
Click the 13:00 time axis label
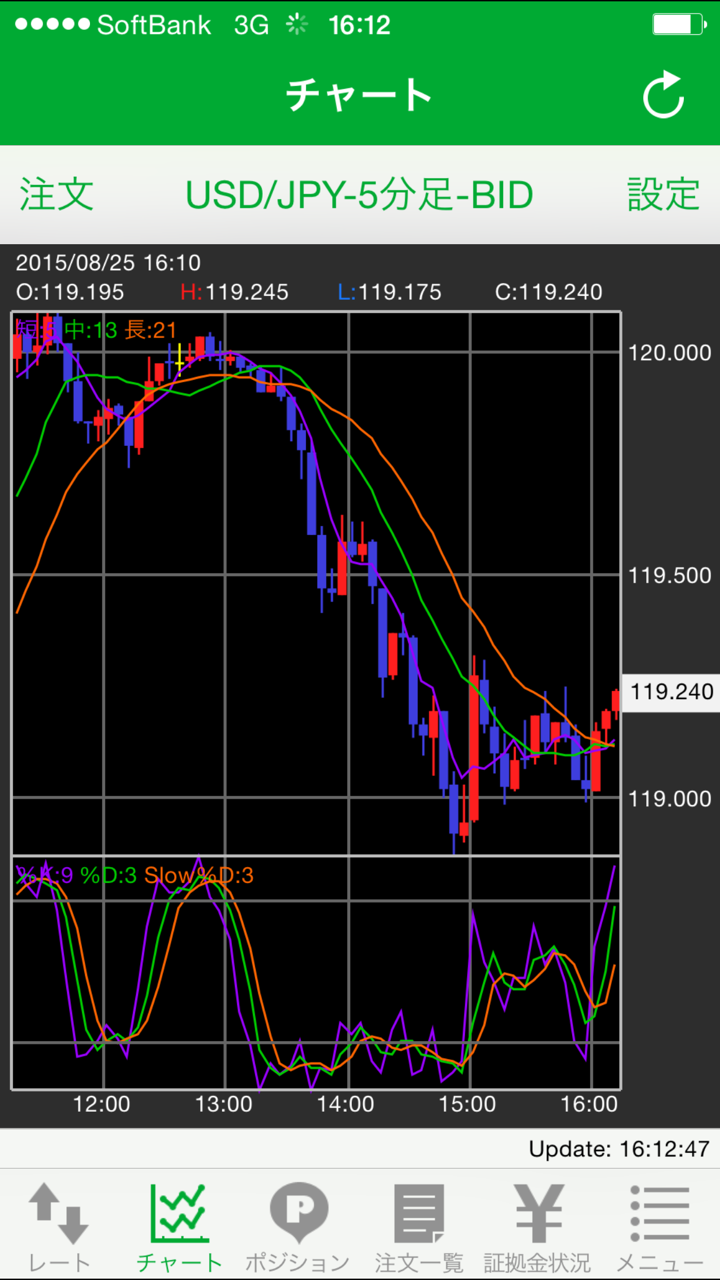(224, 1104)
